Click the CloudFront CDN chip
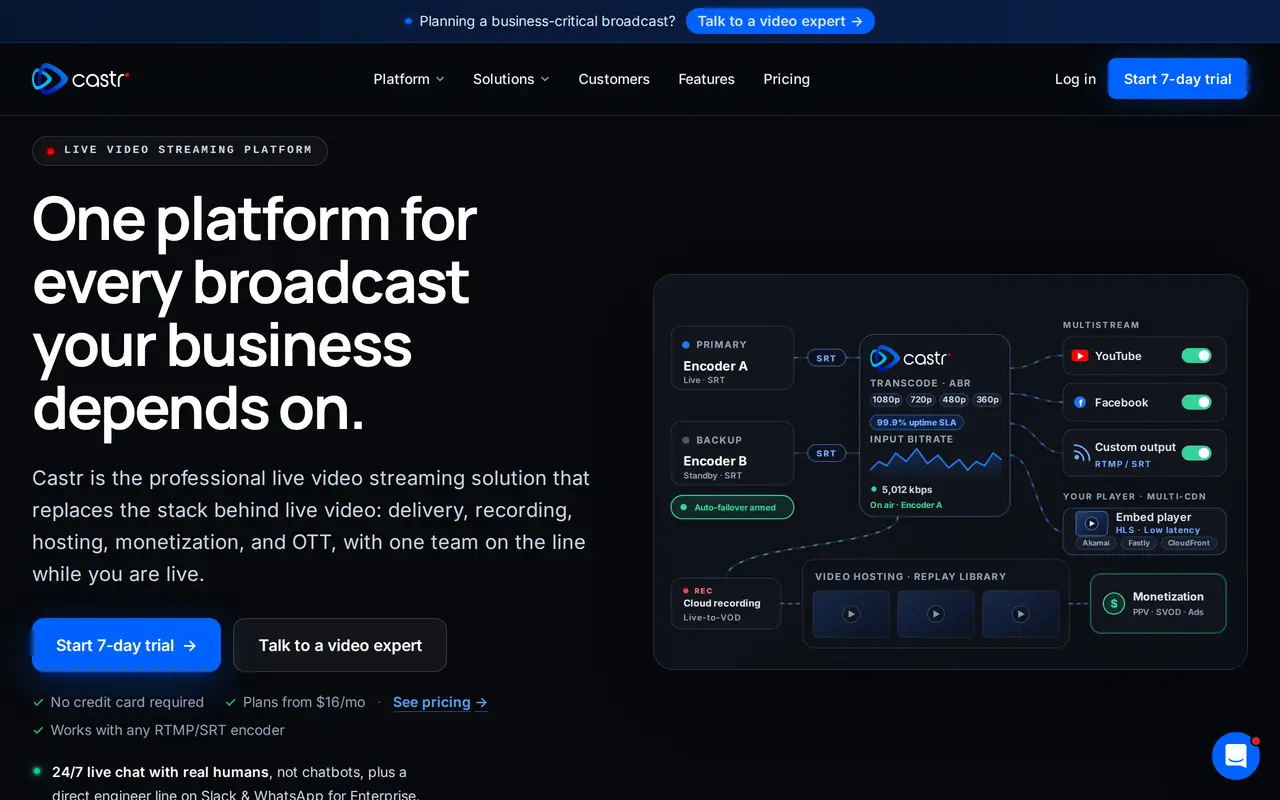This screenshot has height=800, width=1280. tap(1189, 543)
